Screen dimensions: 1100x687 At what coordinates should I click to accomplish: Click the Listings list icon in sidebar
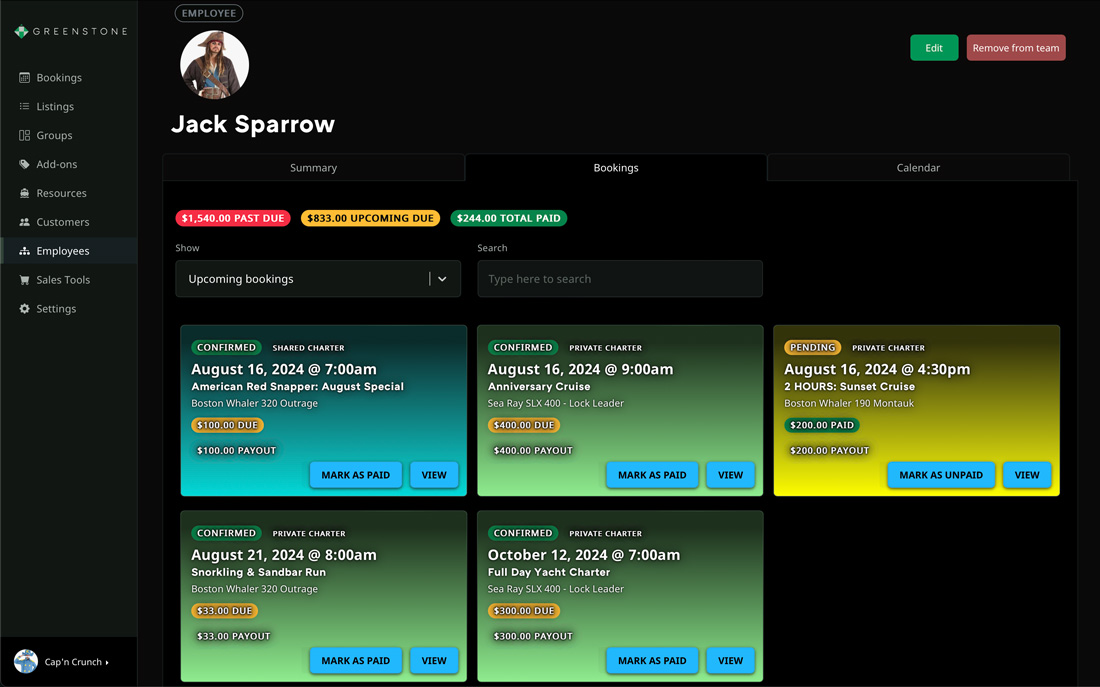(24, 107)
